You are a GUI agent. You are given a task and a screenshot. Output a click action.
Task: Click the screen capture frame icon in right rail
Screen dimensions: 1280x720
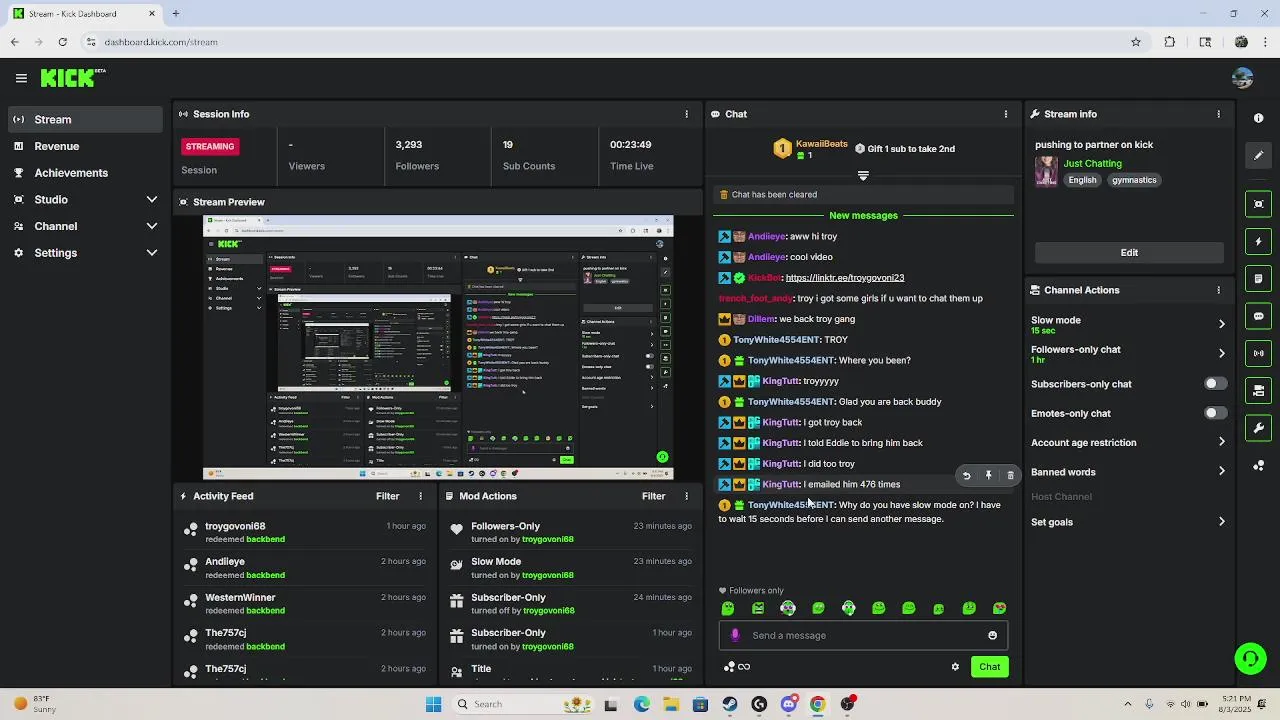(1259, 204)
